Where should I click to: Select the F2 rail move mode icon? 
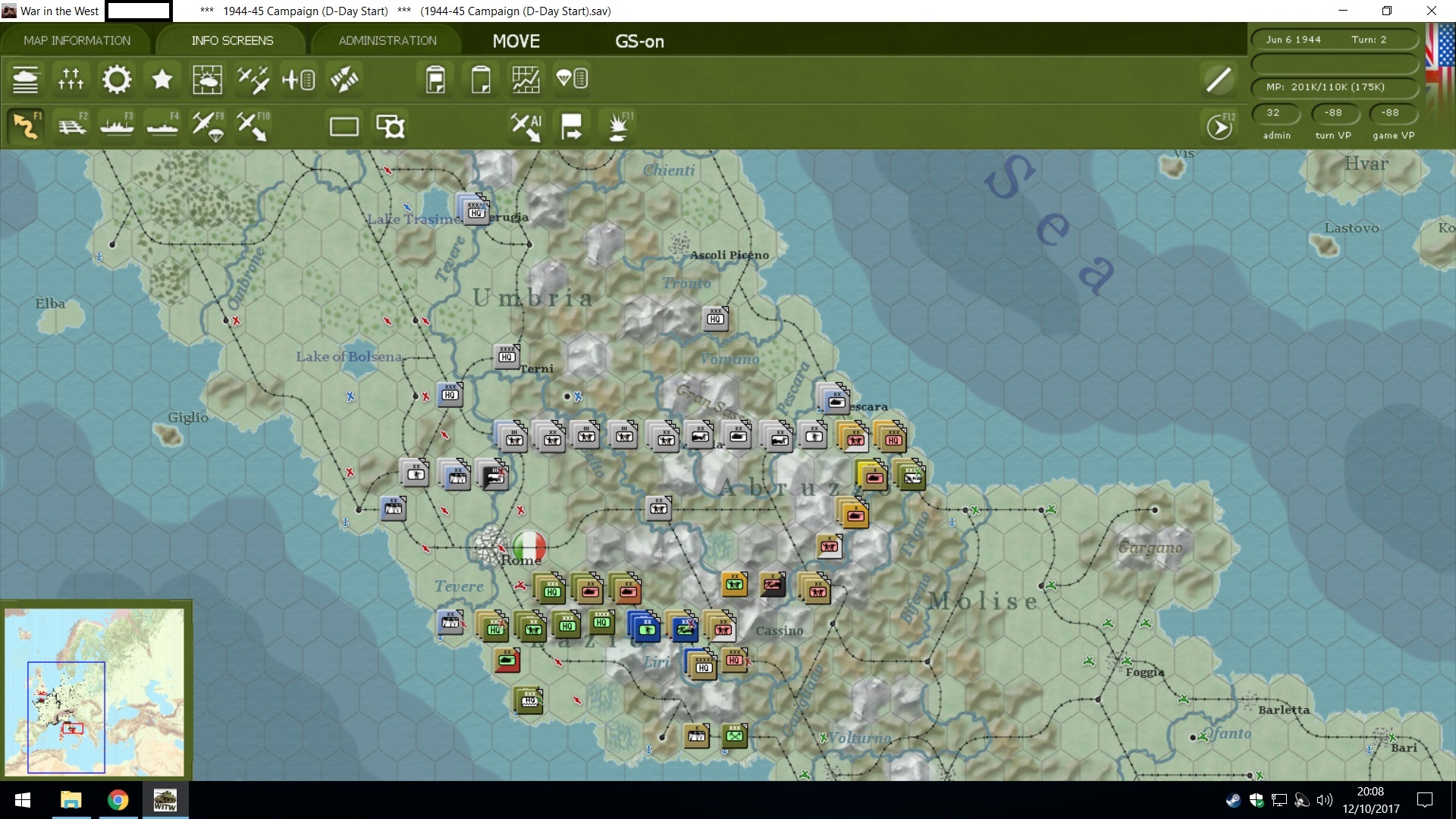coord(72,126)
